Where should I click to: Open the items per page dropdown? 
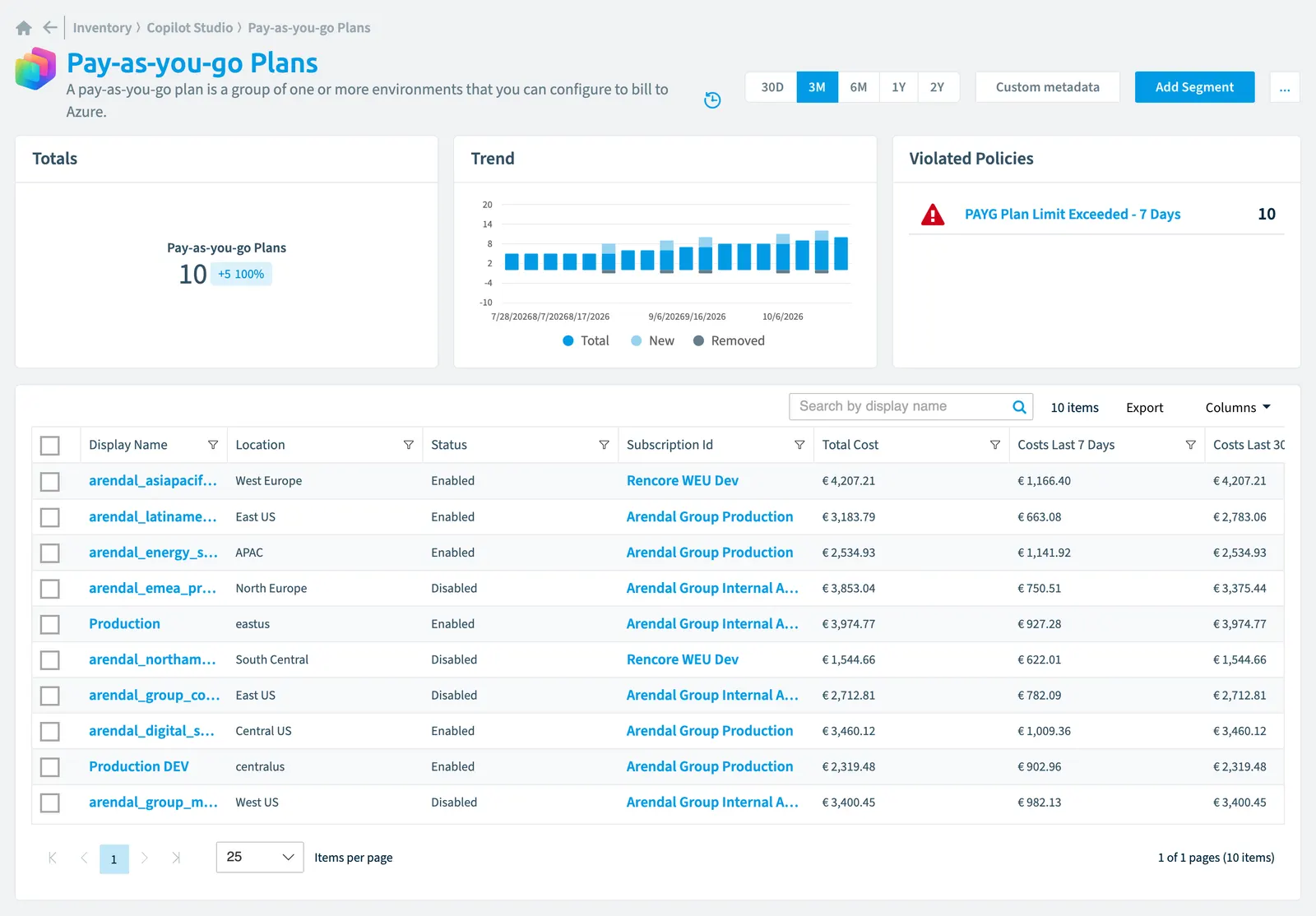(260, 858)
